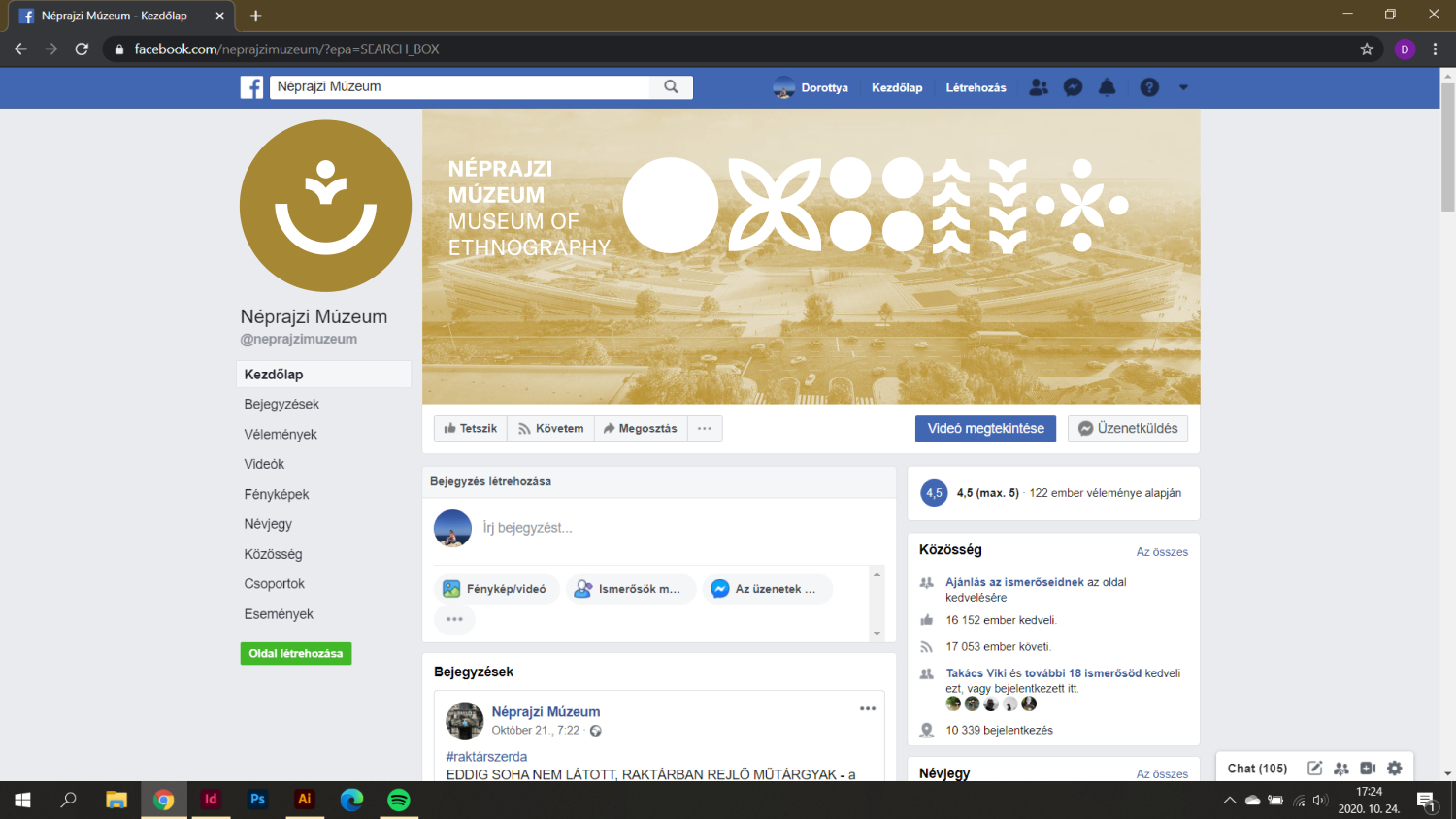Click további 18 ismerősöd link
This screenshot has height=819, width=1456.
point(1083,673)
